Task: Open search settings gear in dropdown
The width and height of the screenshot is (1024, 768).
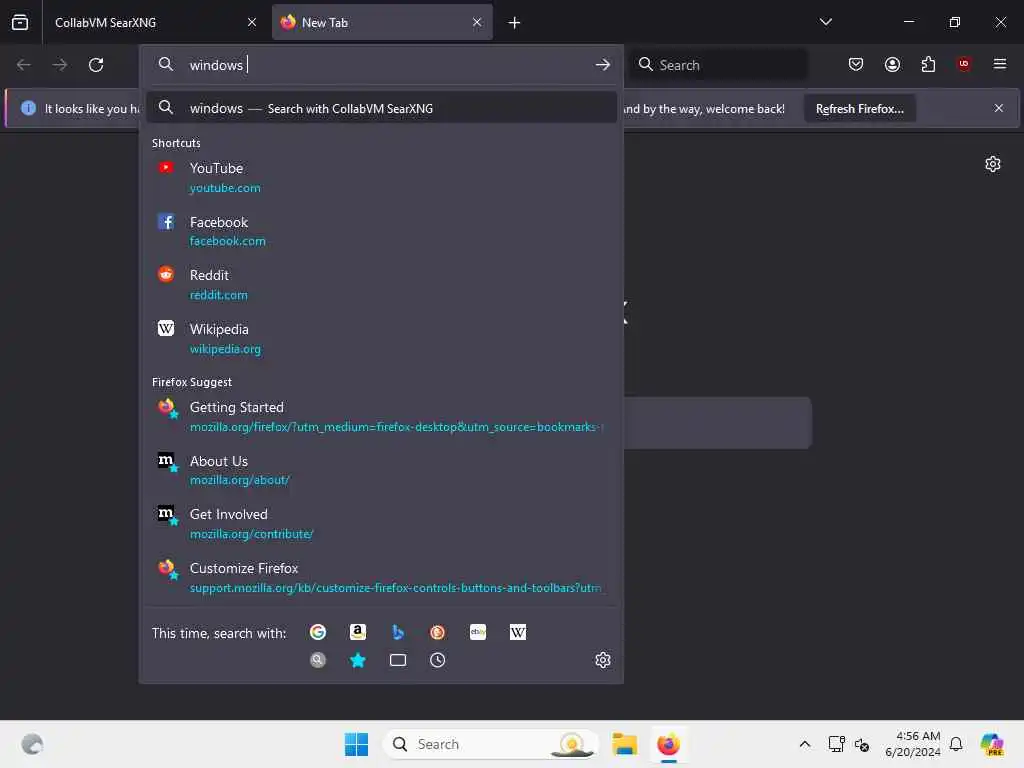Action: [x=603, y=660]
